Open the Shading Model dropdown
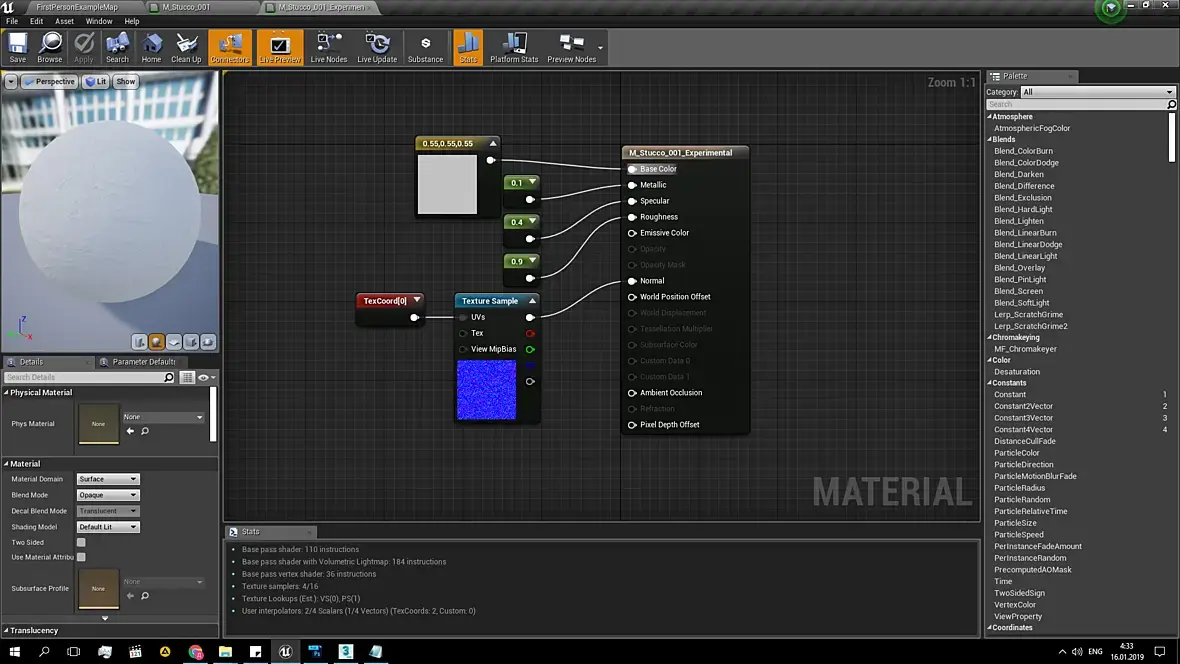 (x=108, y=527)
